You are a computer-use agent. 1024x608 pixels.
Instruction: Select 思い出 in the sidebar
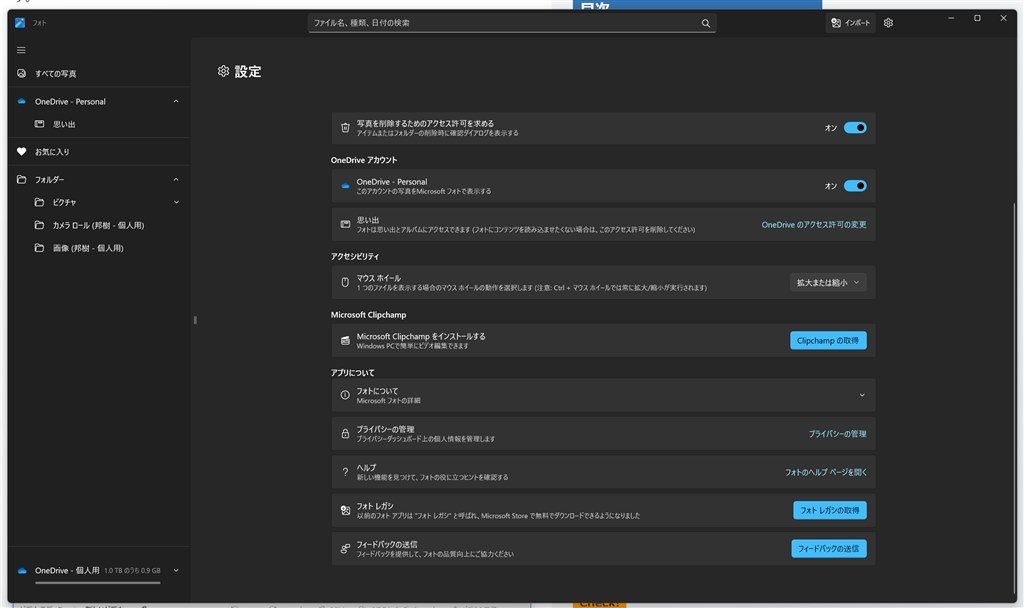[99, 123]
